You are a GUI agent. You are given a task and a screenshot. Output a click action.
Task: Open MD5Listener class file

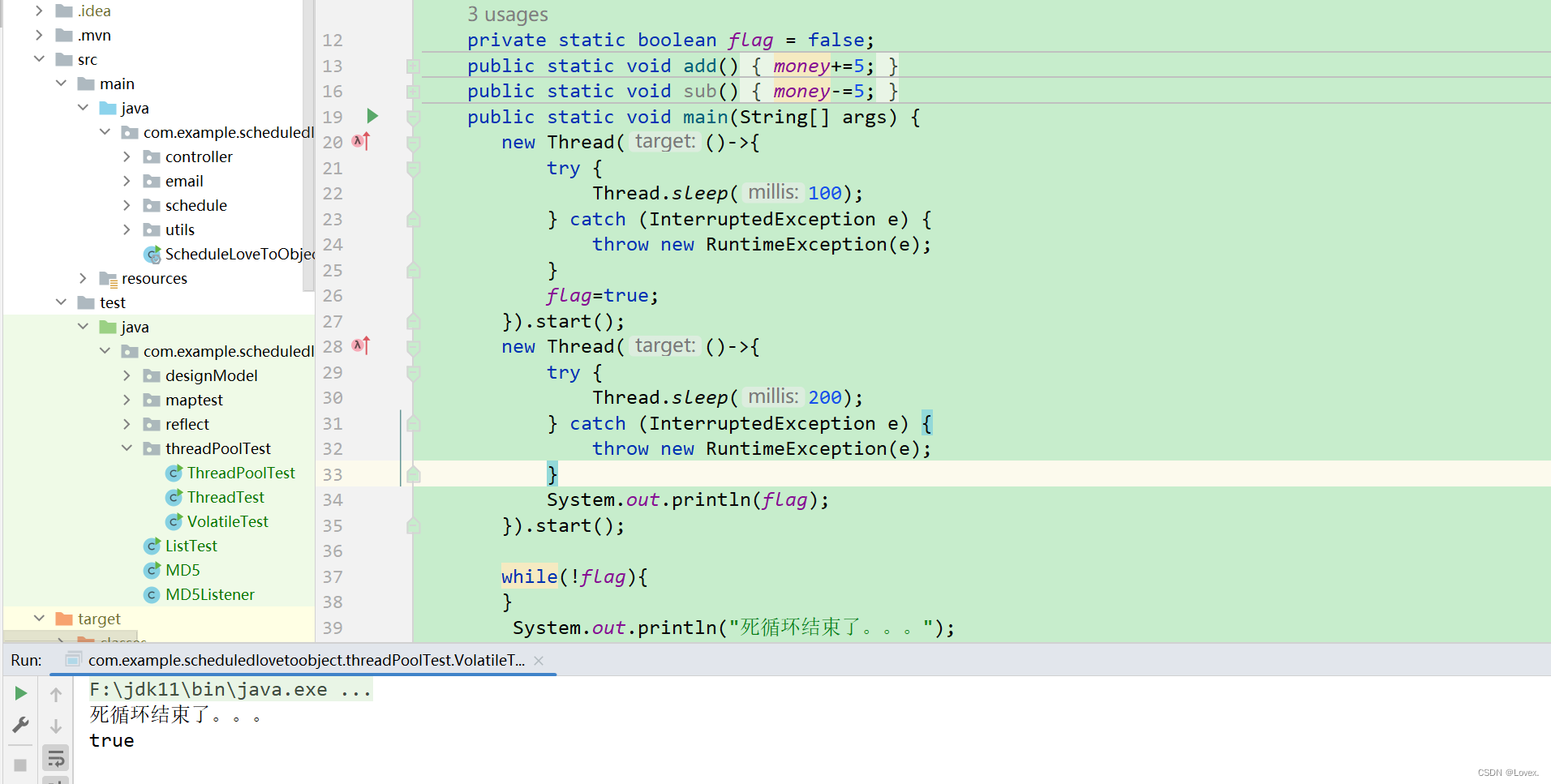209,594
